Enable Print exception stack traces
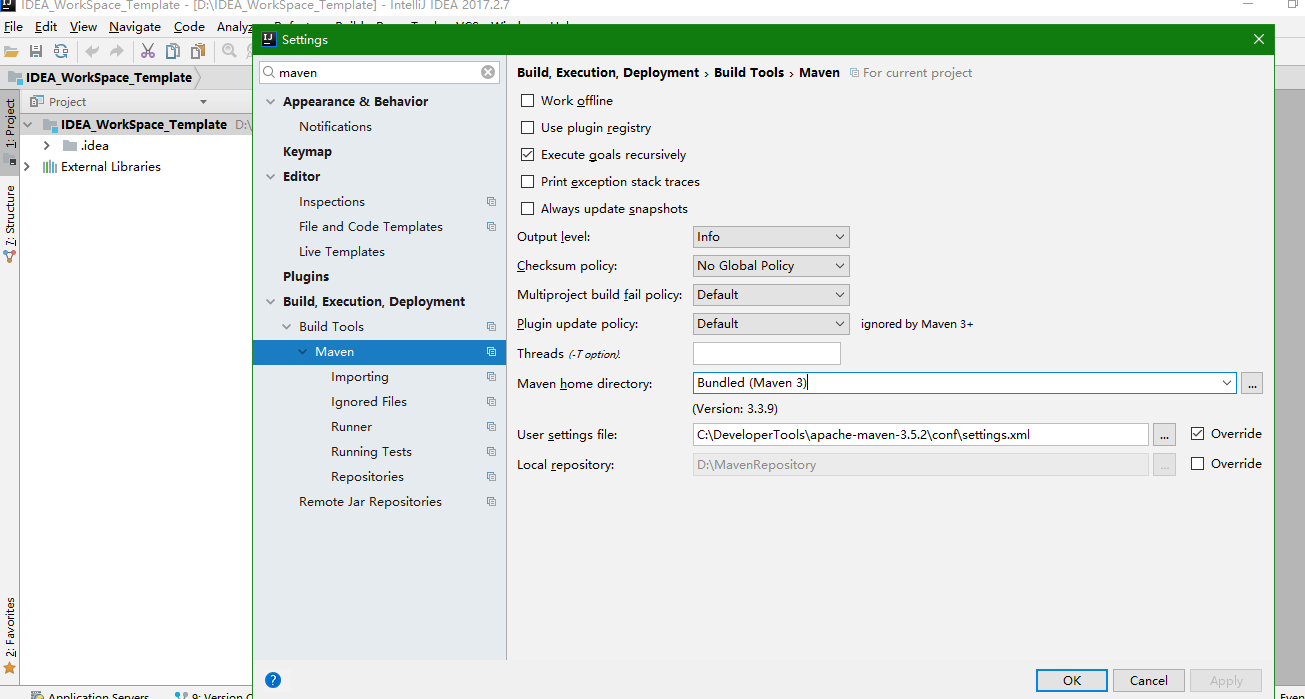The width and height of the screenshot is (1305, 699). [528, 182]
